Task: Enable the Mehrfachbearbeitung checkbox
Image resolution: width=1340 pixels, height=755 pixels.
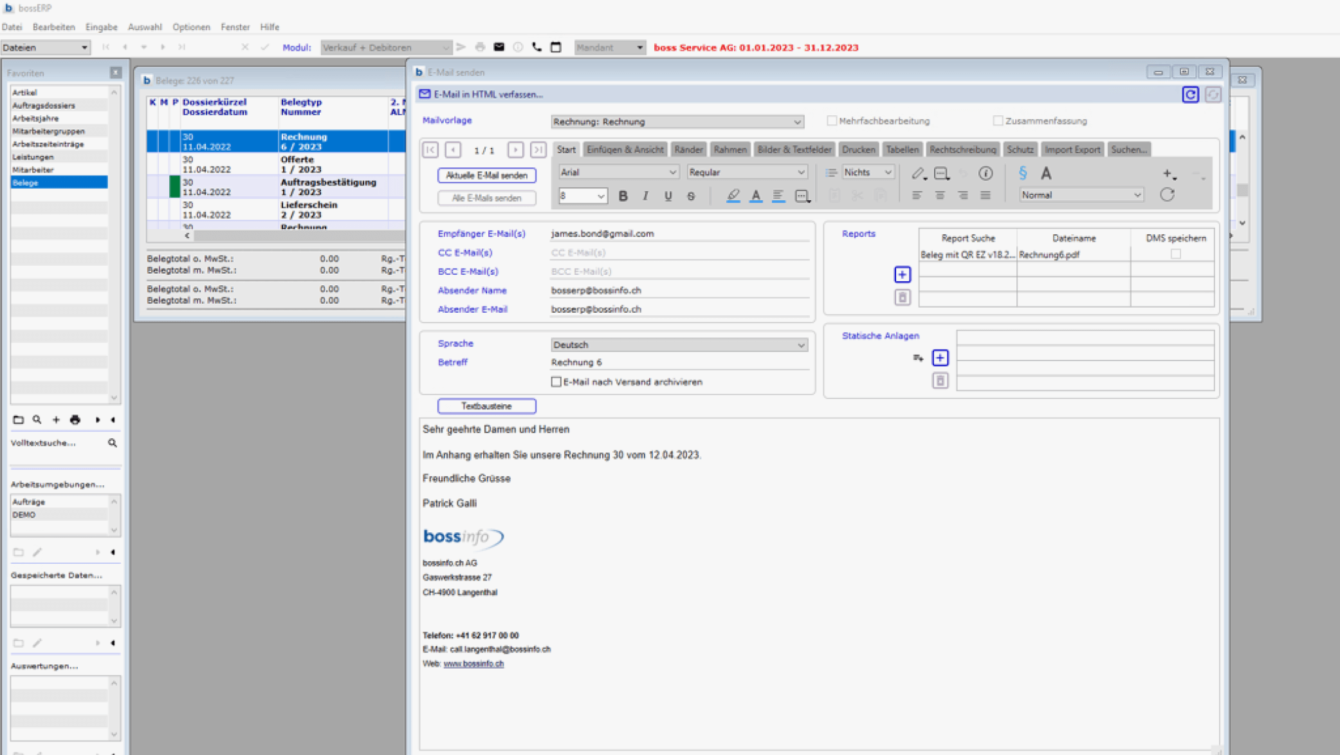Action: (x=831, y=120)
